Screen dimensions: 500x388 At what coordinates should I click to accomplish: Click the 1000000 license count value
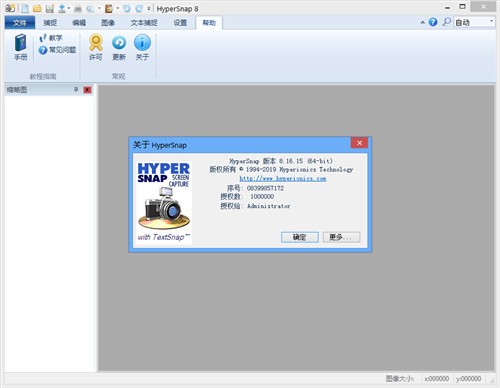(262, 197)
